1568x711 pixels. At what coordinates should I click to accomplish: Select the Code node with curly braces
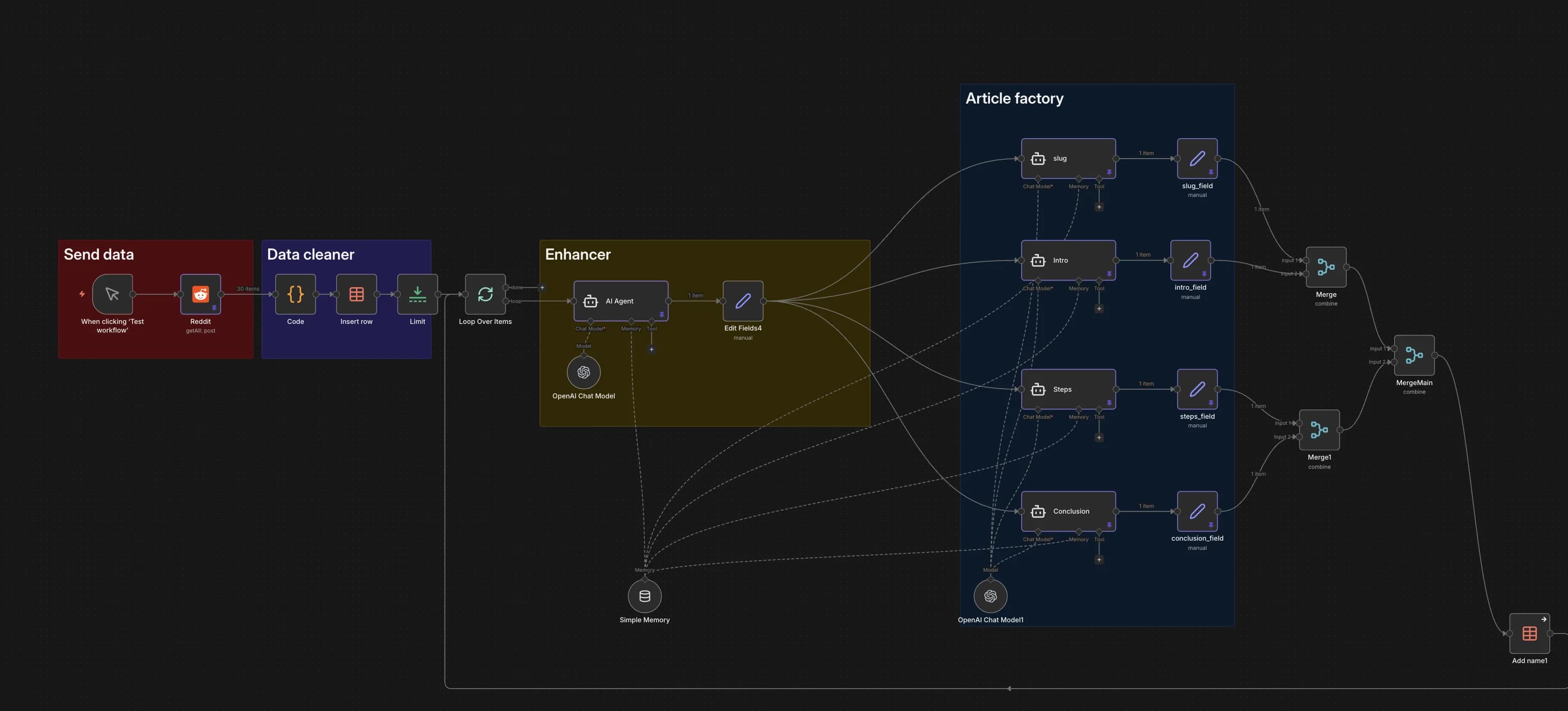click(295, 294)
